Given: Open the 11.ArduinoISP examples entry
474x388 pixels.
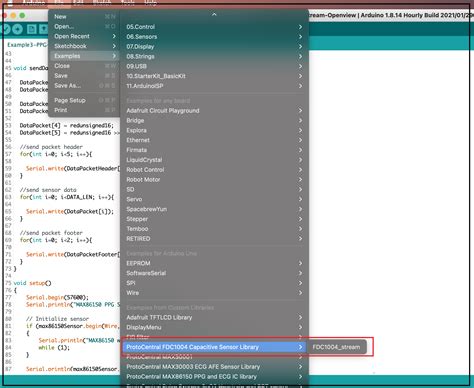Looking at the screenshot, I should [x=214, y=86].
